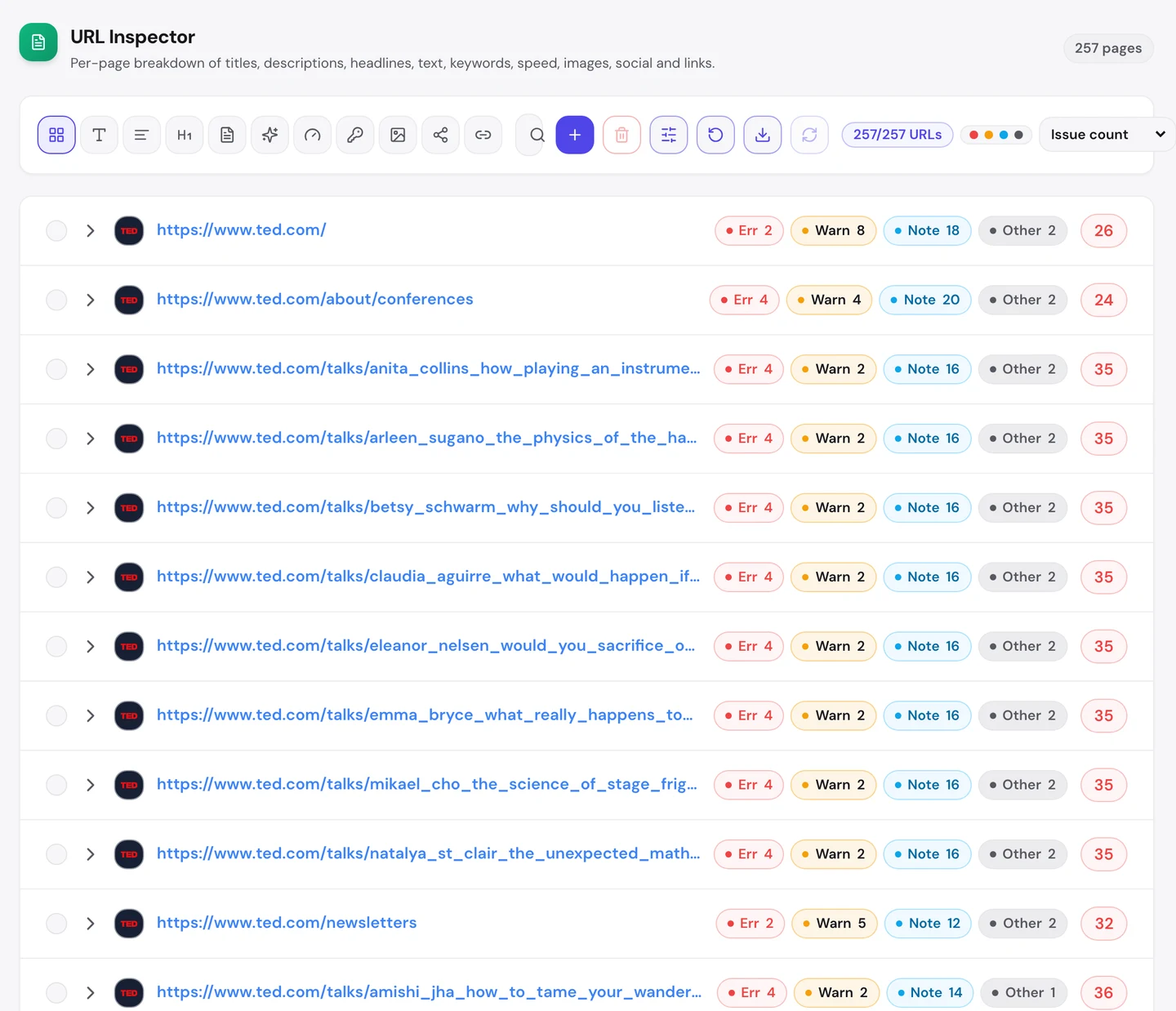Open the speed gauge tab icon
The image size is (1176, 1011).
(312, 135)
